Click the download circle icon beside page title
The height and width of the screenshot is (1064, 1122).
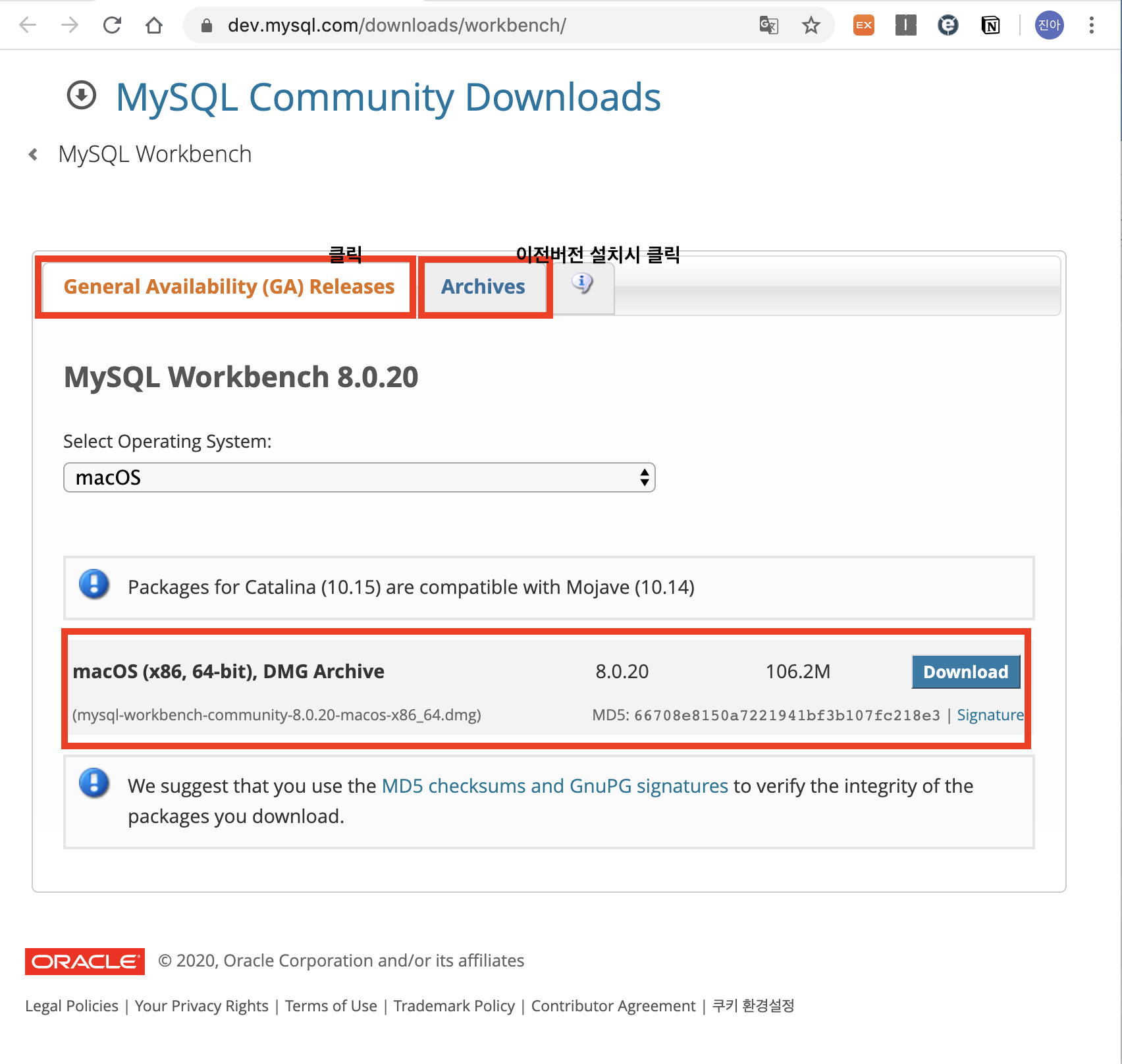coord(82,95)
